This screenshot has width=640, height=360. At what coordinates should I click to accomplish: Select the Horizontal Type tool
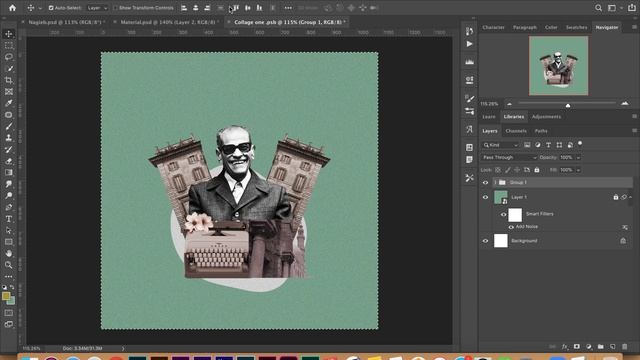click(x=9, y=219)
